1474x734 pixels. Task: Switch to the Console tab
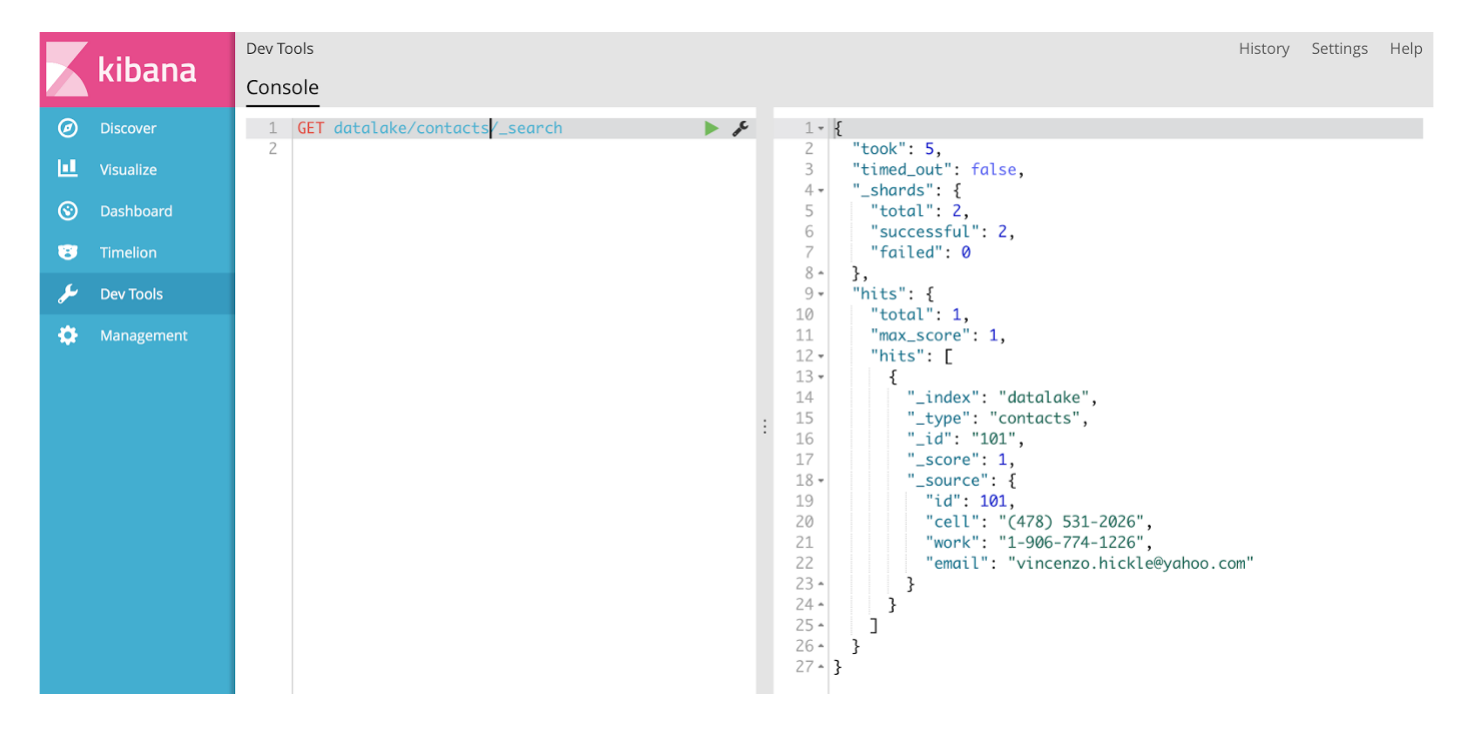pos(283,88)
